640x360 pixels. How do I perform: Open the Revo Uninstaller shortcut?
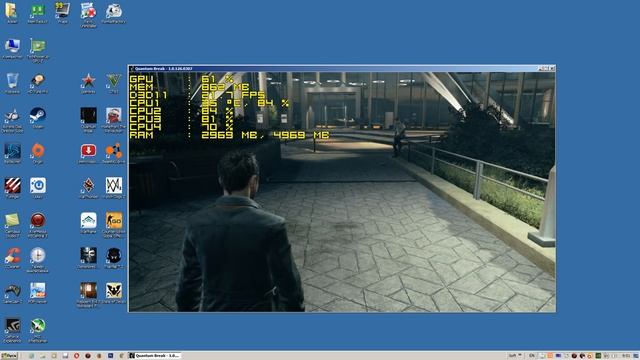(88, 12)
